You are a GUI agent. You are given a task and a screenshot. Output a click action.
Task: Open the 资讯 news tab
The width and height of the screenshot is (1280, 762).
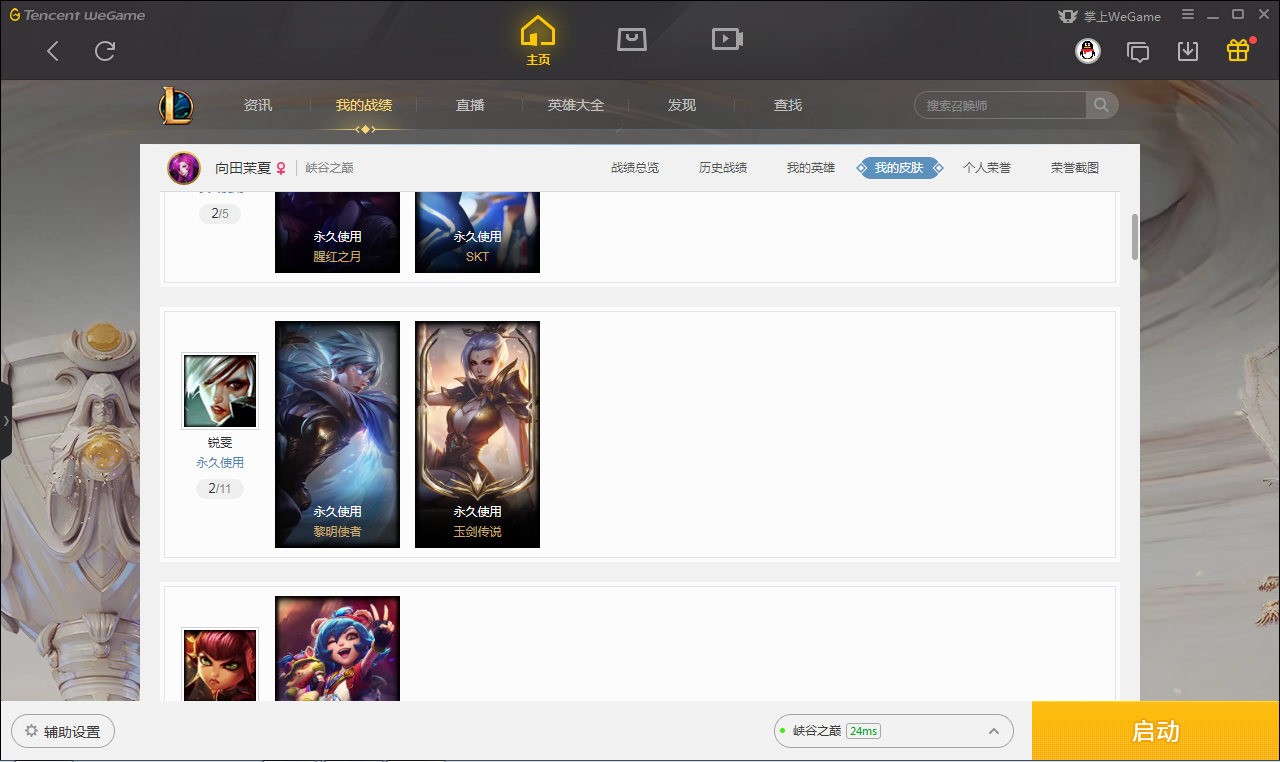pos(258,105)
